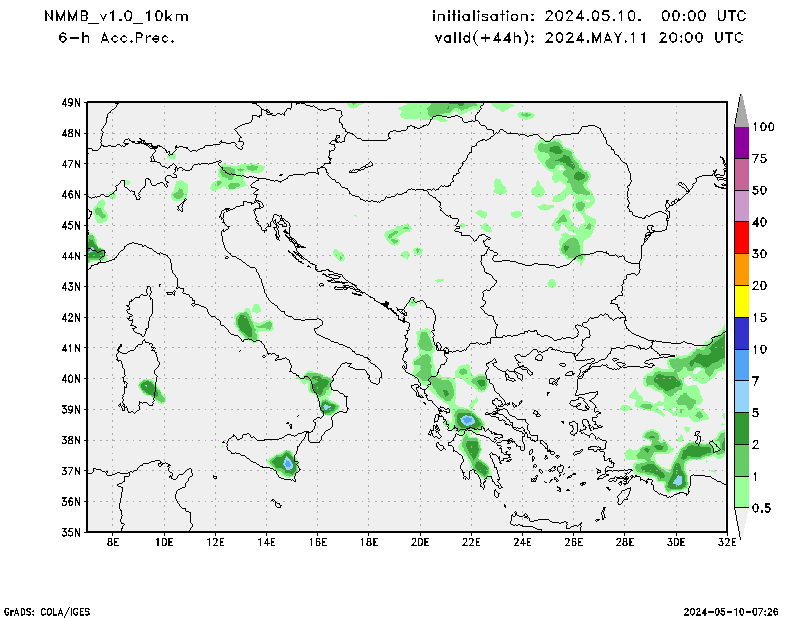Click the 6-h Acc.Prec. label

(117, 37)
